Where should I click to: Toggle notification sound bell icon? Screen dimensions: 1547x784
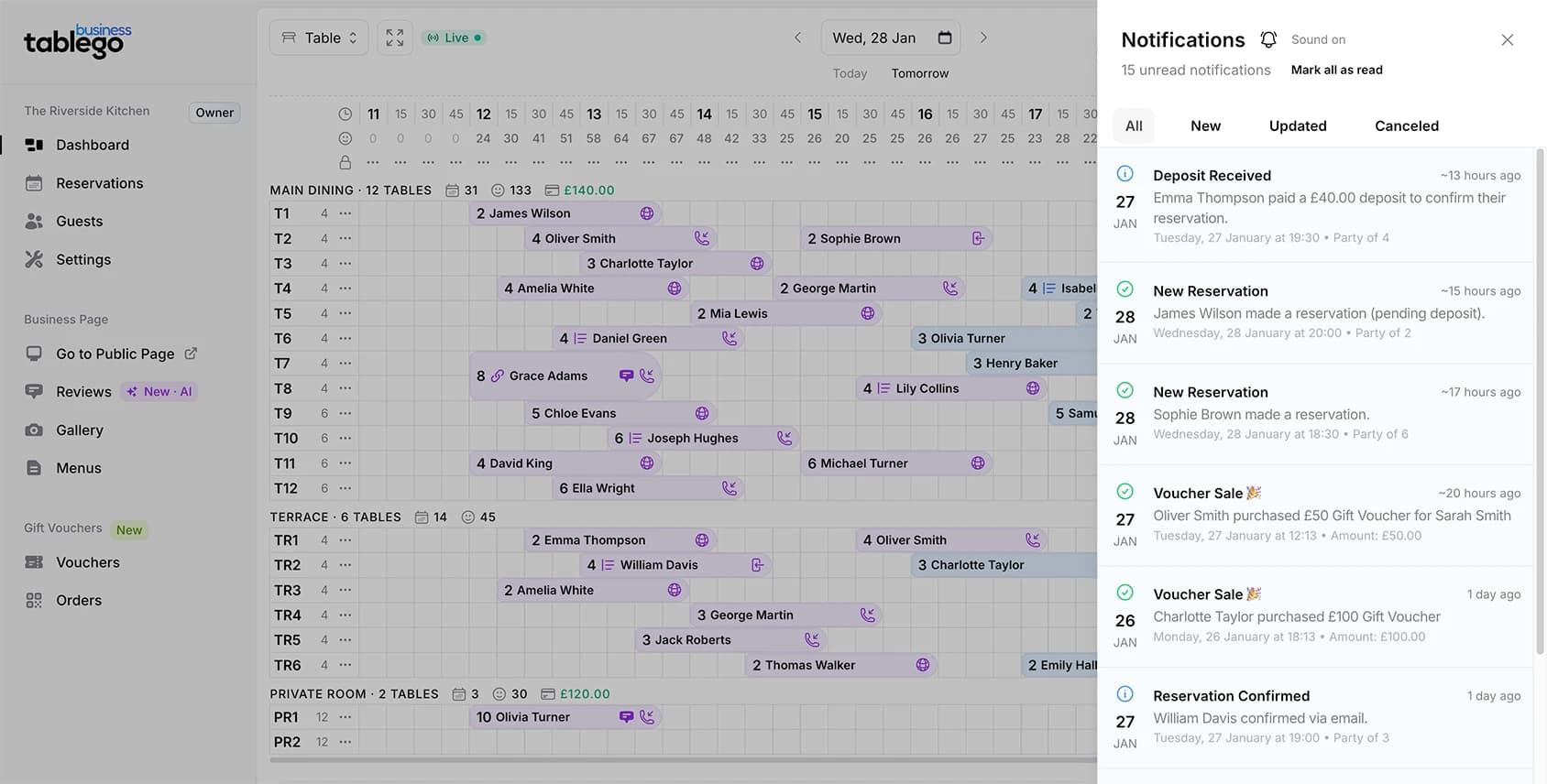tap(1268, 39)
